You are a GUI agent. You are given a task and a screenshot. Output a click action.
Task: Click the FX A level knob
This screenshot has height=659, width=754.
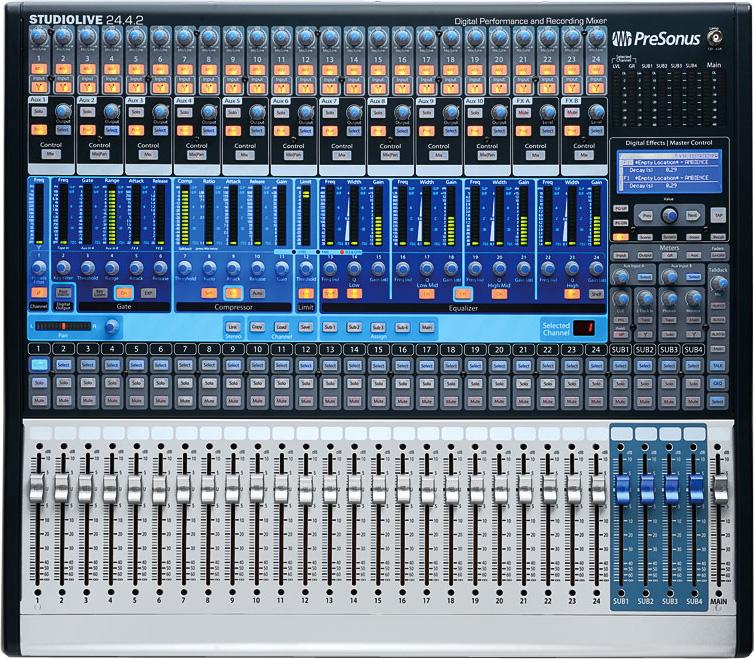pyautogui.click(x=547, y=112)
